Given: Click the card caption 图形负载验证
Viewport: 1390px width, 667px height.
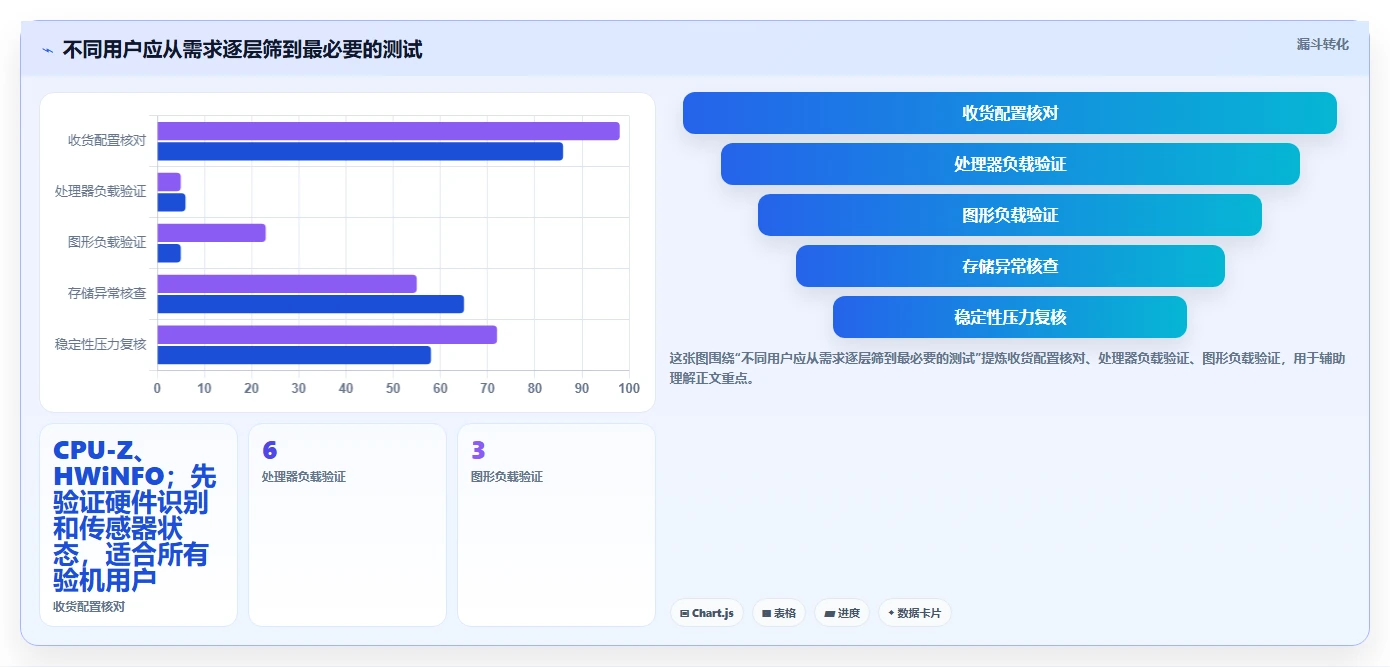Looking at the screenshot, I should [x=507, y=477].
